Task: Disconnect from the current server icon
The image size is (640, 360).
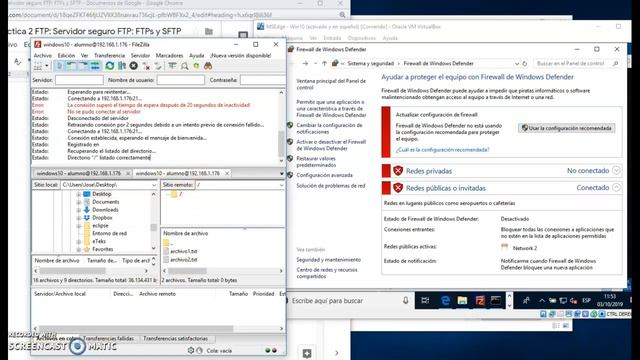Action: tap(146, 66)
